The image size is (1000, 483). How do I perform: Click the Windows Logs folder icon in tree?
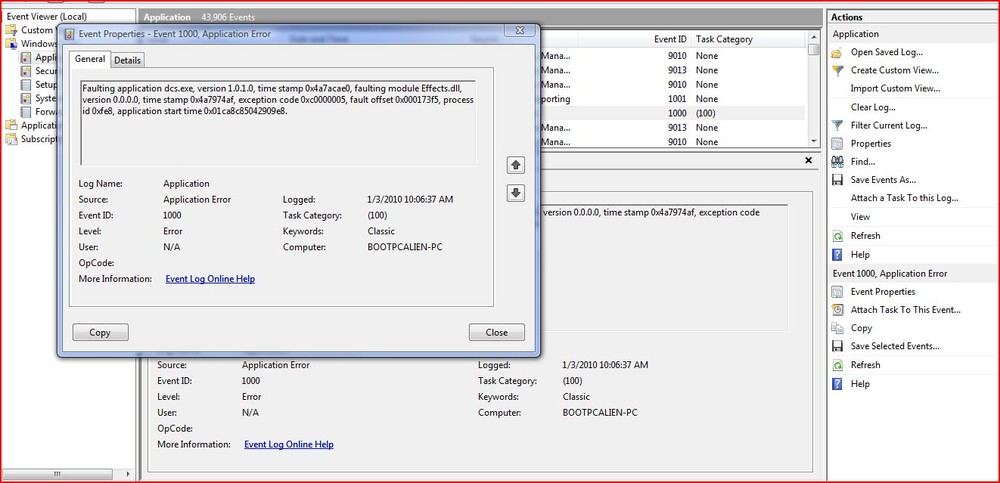coord(11,43)
